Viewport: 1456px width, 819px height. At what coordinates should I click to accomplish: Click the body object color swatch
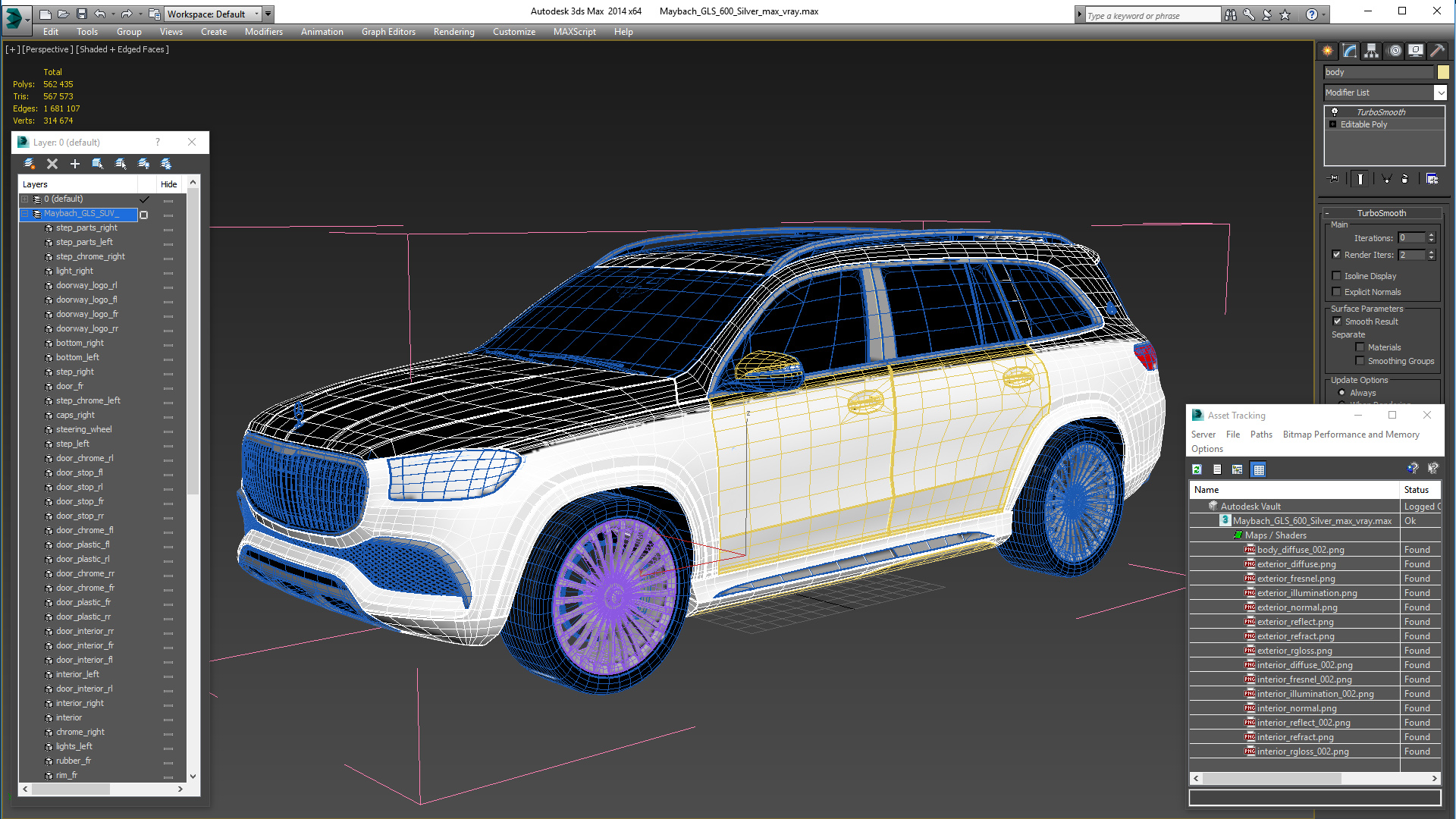pos(1443,72)
